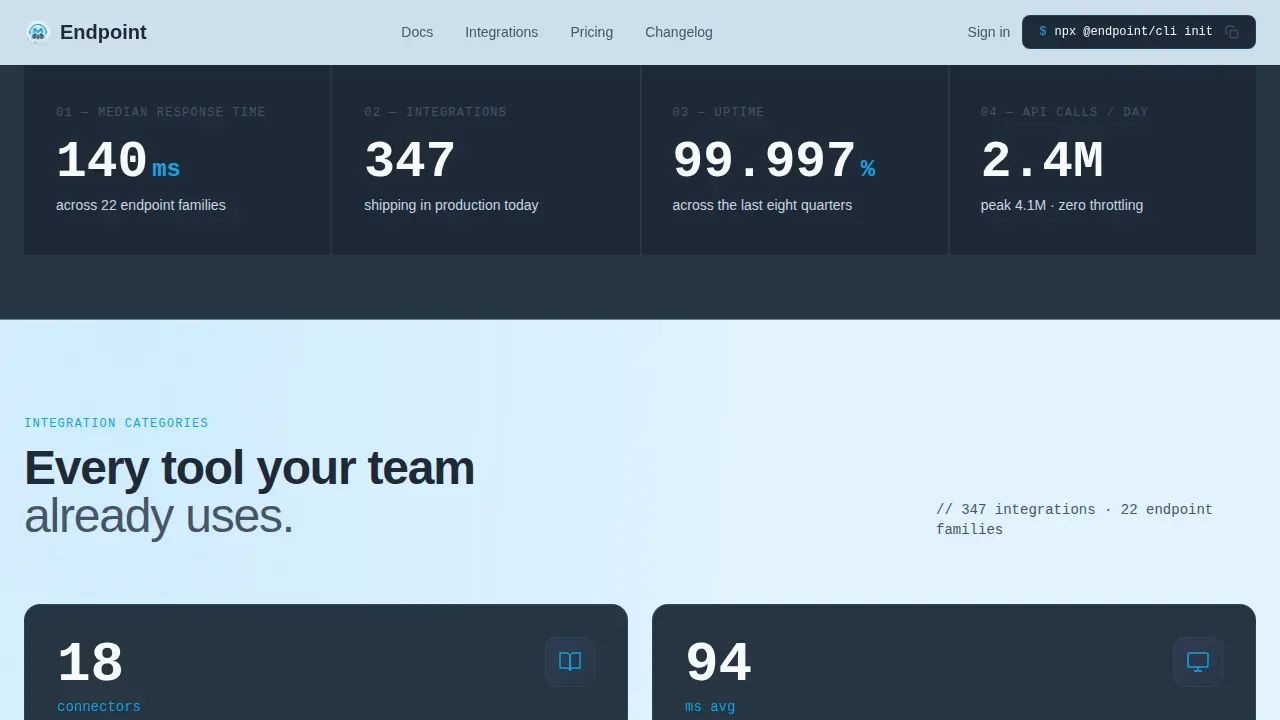Click the 347 integrations stat
Viewport: 1280px width, 720px height.
click(410, 162)
